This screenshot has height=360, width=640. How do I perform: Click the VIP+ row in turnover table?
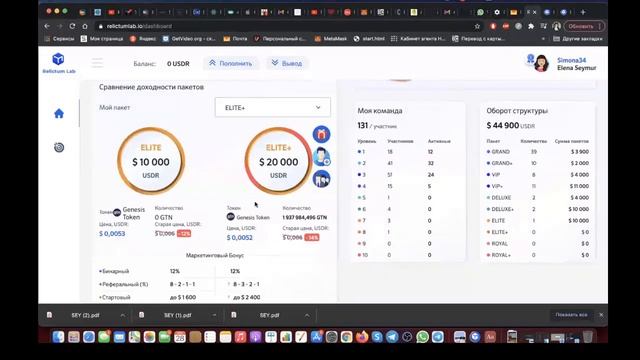(x=537, y=186)
